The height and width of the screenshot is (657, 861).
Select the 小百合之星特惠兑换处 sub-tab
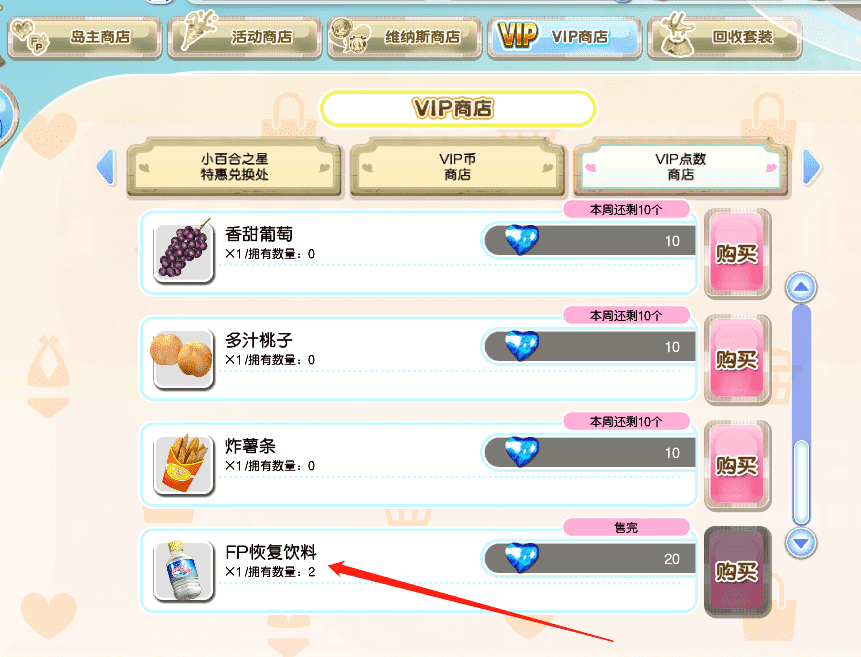234,167
